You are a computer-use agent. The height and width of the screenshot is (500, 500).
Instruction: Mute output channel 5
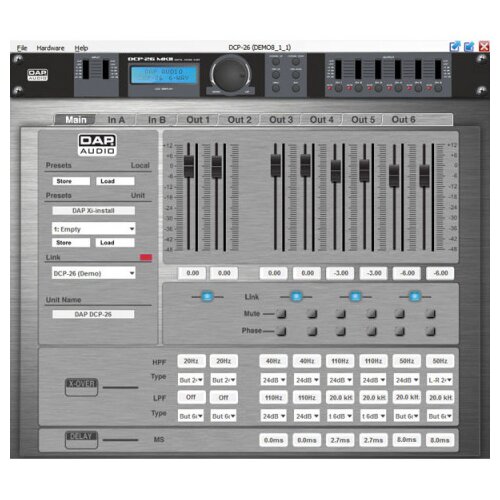(x=400, y=314)
